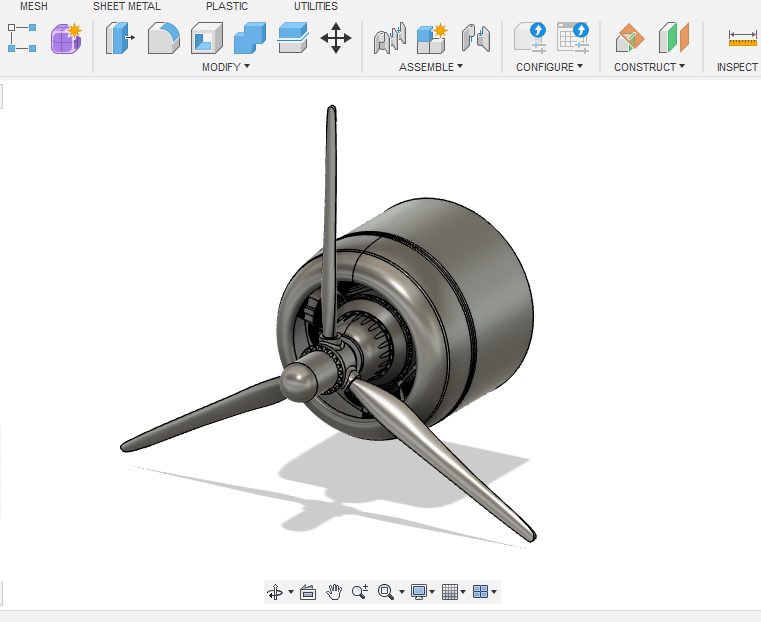761x622 pixels.
Task: Click the Configure Model icon
Action: click(x=530, y=38)
